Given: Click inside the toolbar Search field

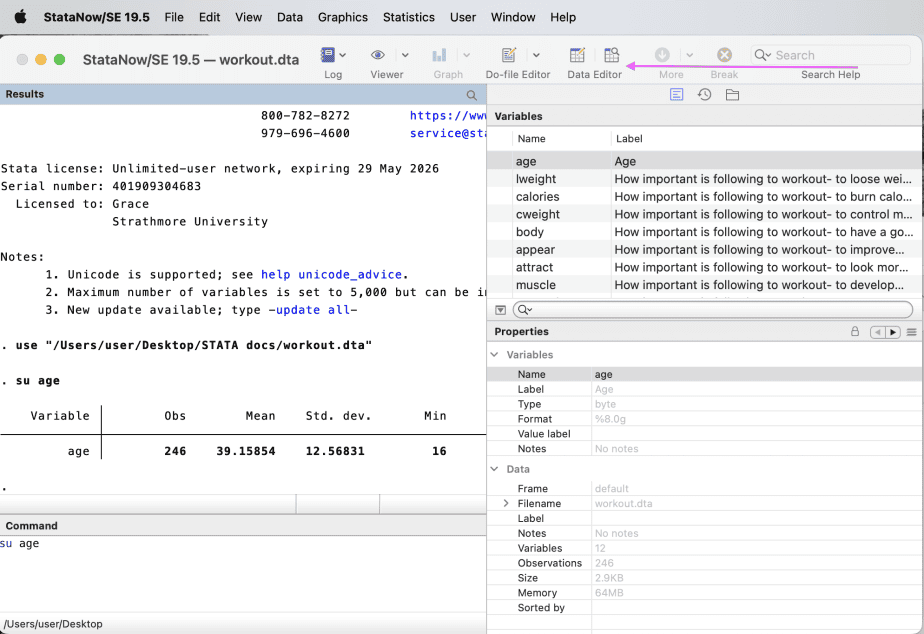Looking at the screenshot, I should [x=830, y=54].
